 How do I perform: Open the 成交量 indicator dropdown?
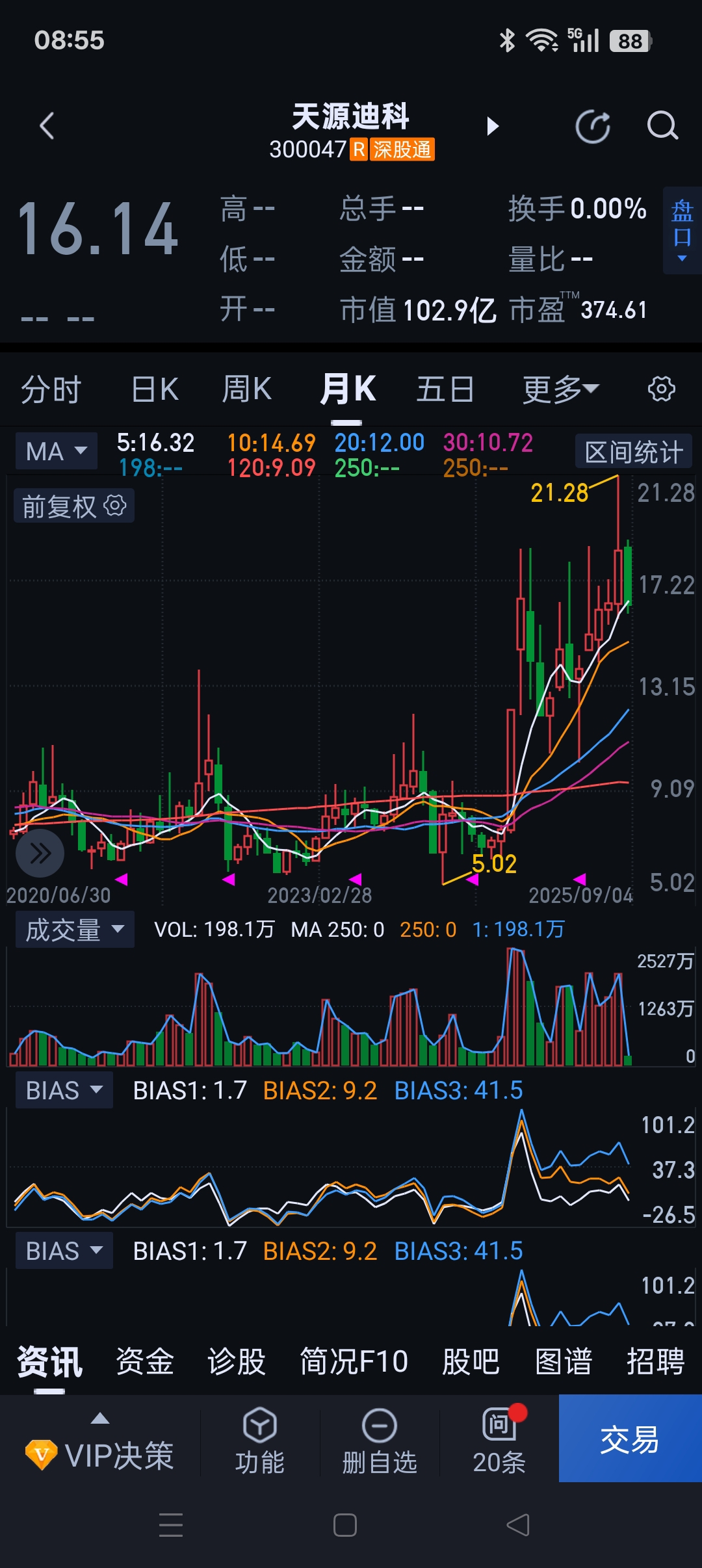click(75, 930)
